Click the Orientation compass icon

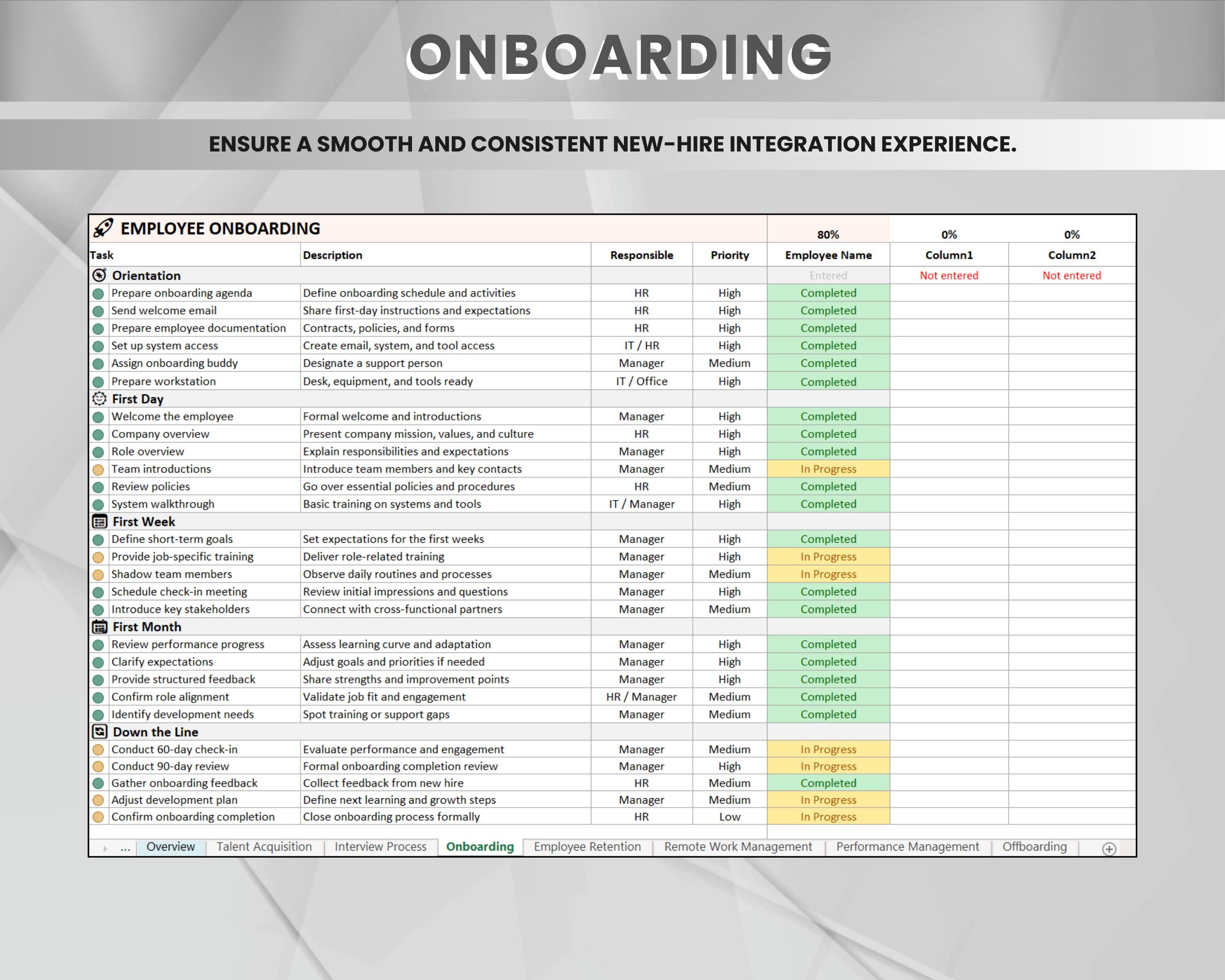click(100, 276)
